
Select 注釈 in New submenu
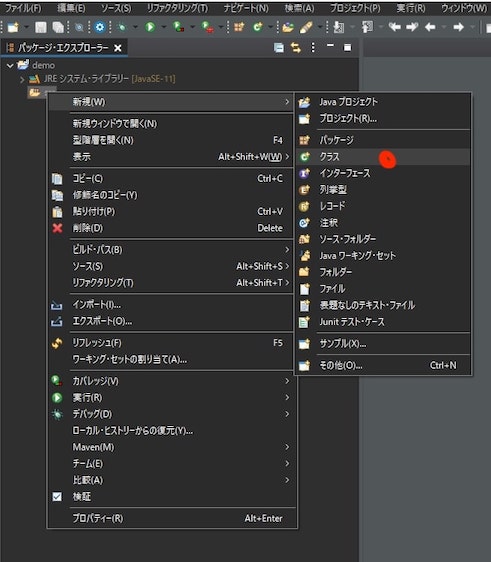click(383, 223)
